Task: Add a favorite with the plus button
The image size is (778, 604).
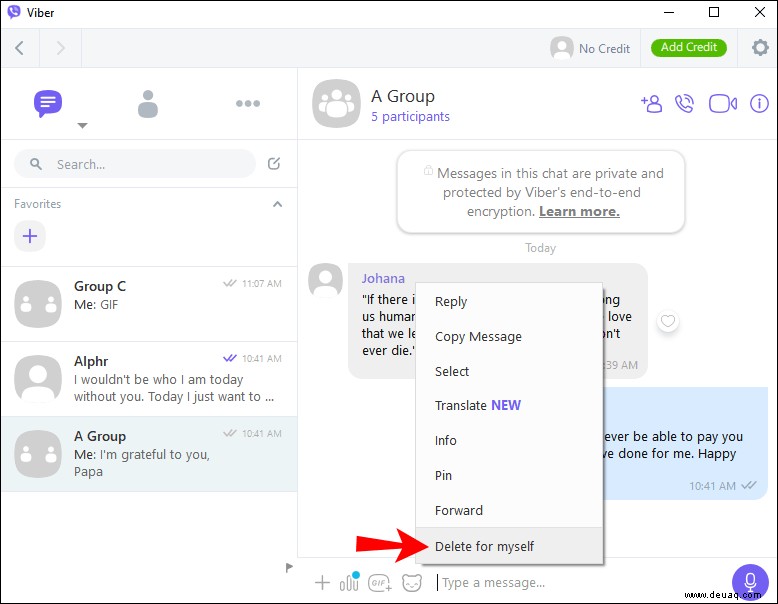Action: coord(30,236)
